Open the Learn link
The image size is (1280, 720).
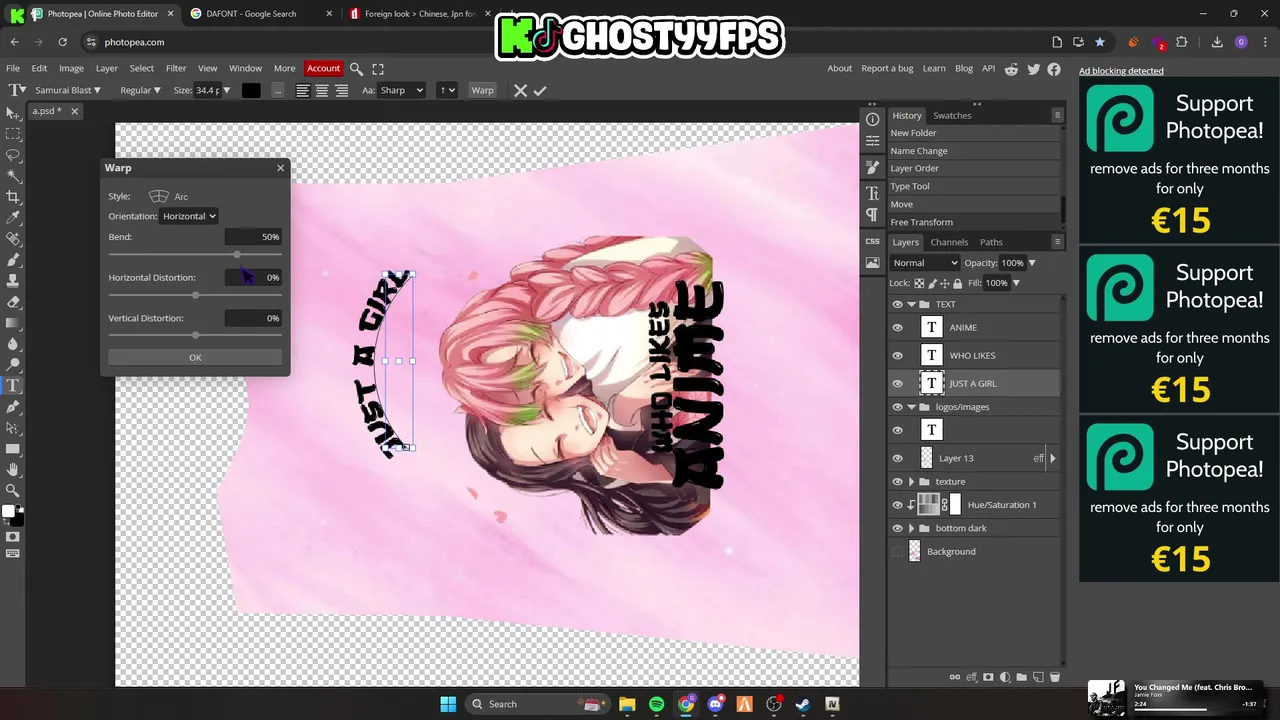934,69
